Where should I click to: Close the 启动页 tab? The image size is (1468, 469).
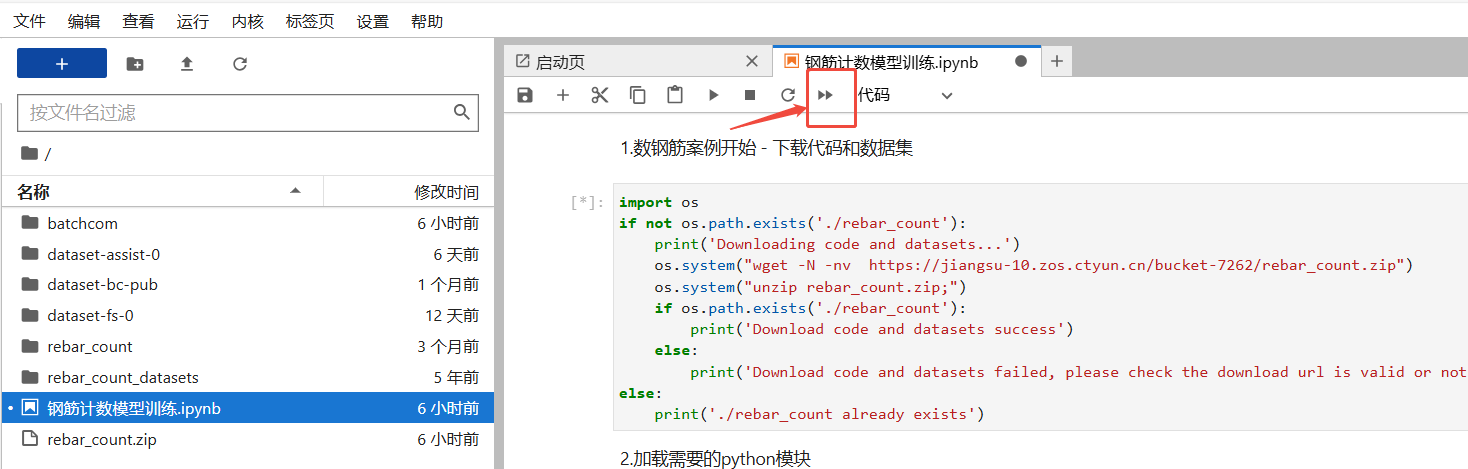(x=753, y=61)
